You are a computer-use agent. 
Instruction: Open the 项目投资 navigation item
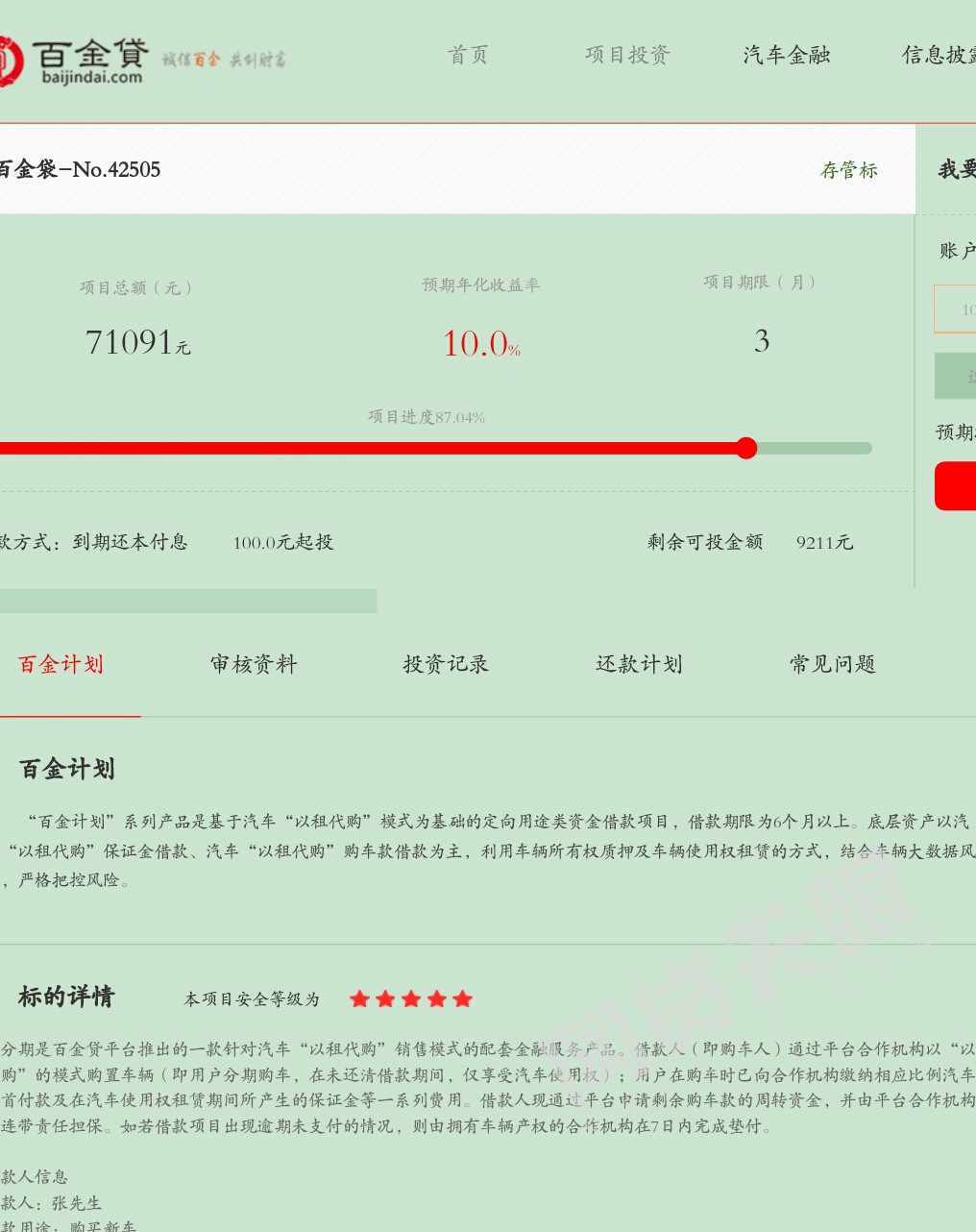click(x=627, y=55)
